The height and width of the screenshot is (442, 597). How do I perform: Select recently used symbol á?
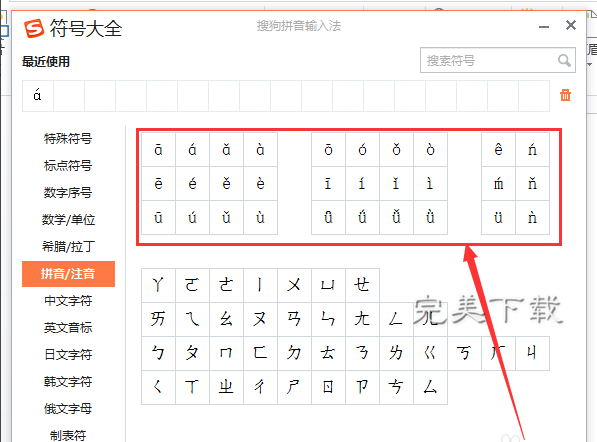(38, 96)
